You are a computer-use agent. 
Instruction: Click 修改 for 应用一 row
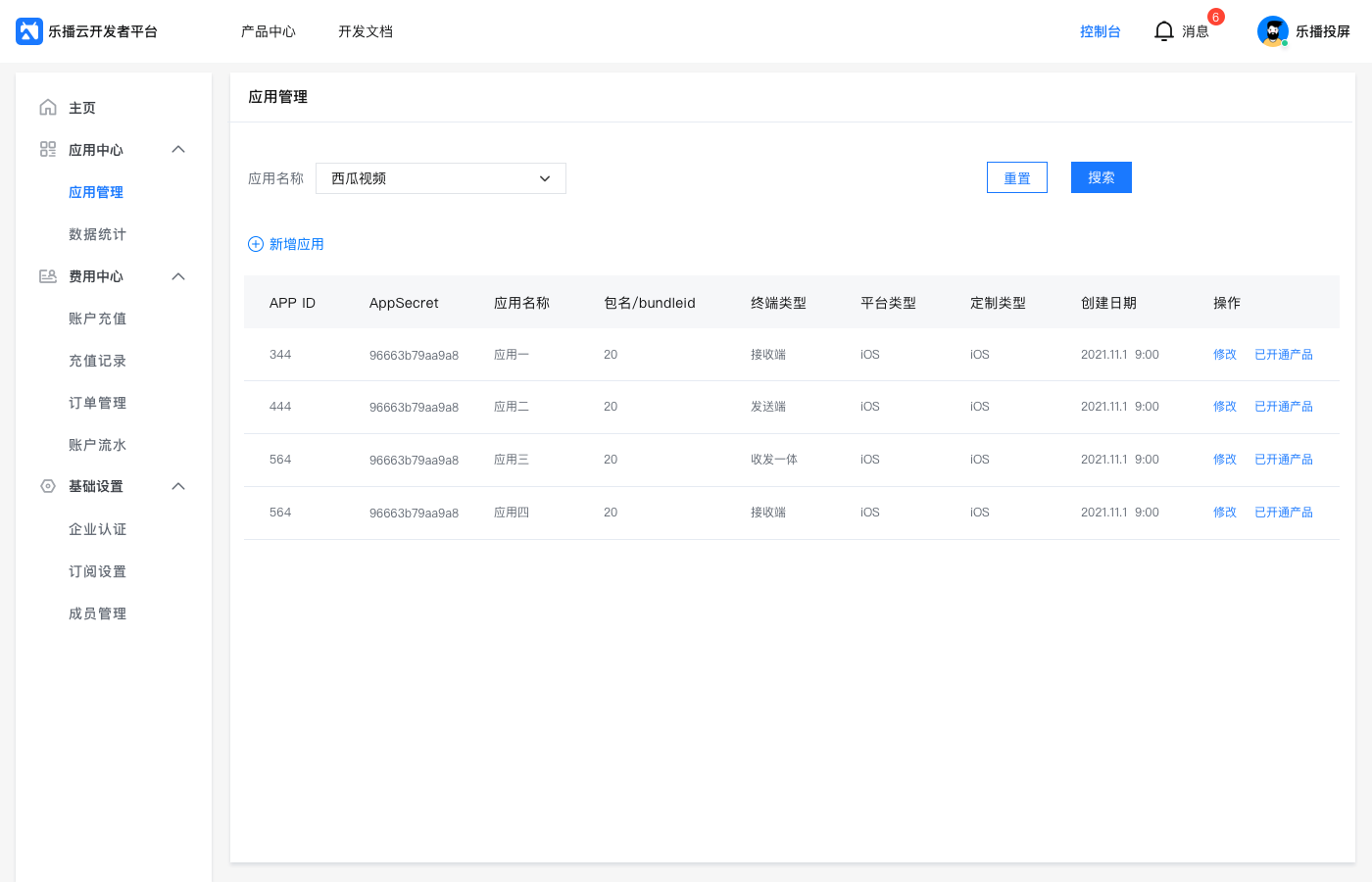pos(1225,355)
